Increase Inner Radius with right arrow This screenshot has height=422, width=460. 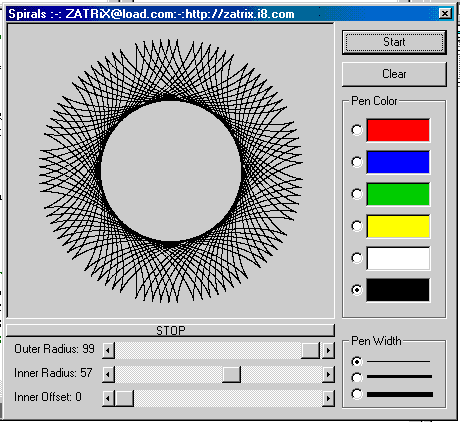point(328,374)
